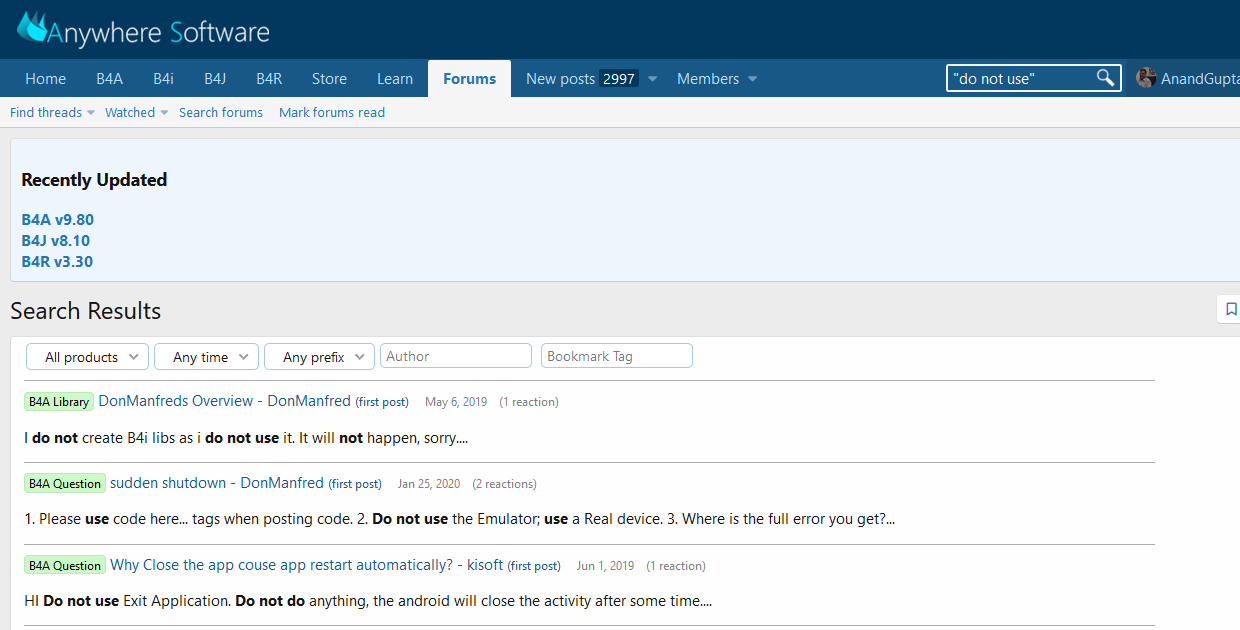Open AnandGupta user avatar
This screenshot has height=630, width=1240.
pos(1146,78)
